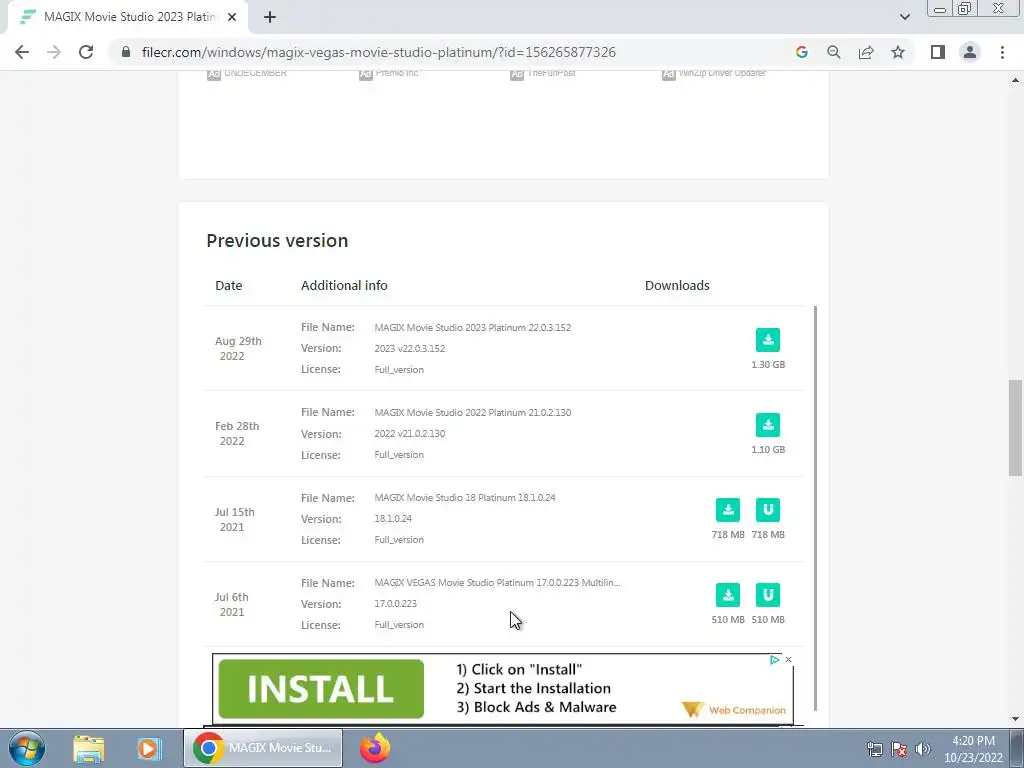
Task: Click the taskbar clock showing 4:20 PM
Action: click(x=973, y=749)
